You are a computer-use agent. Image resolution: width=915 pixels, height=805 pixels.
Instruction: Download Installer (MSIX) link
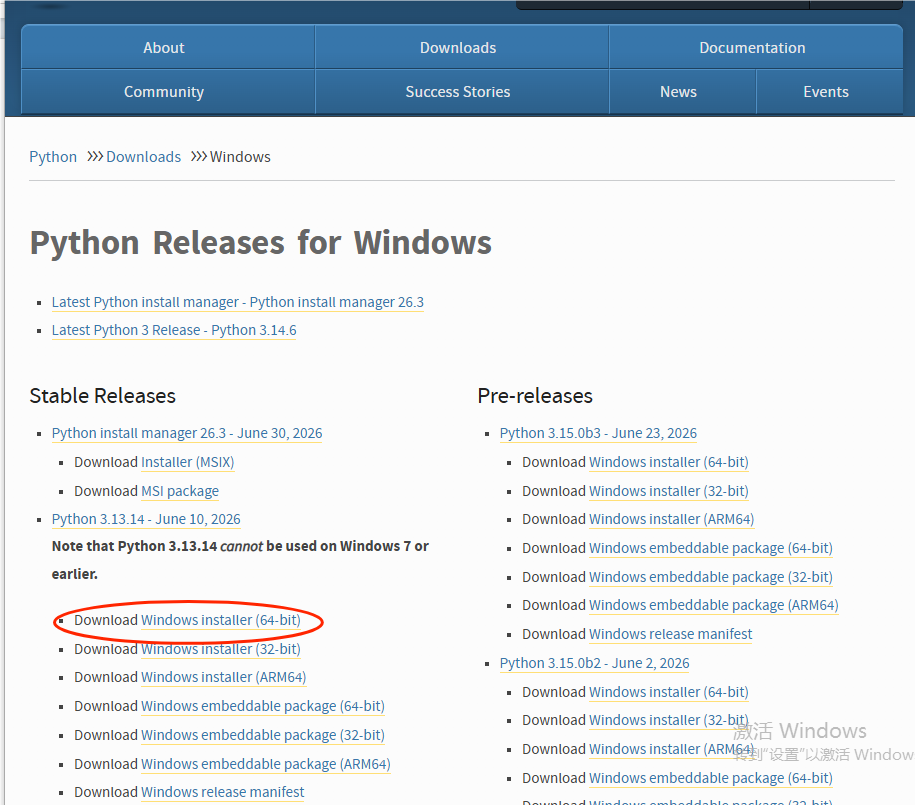coord(187,462)
